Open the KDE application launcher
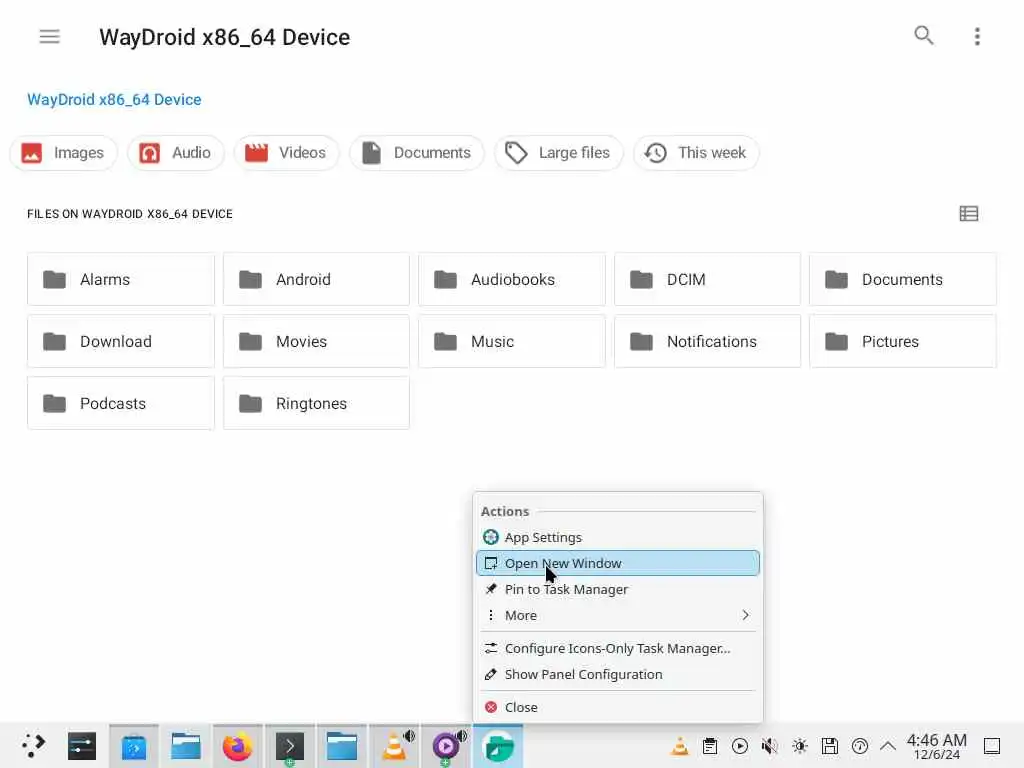Image resolution: width=1024 pixels, height=768 pixels. pyautogui.click(x=32, y=746)
